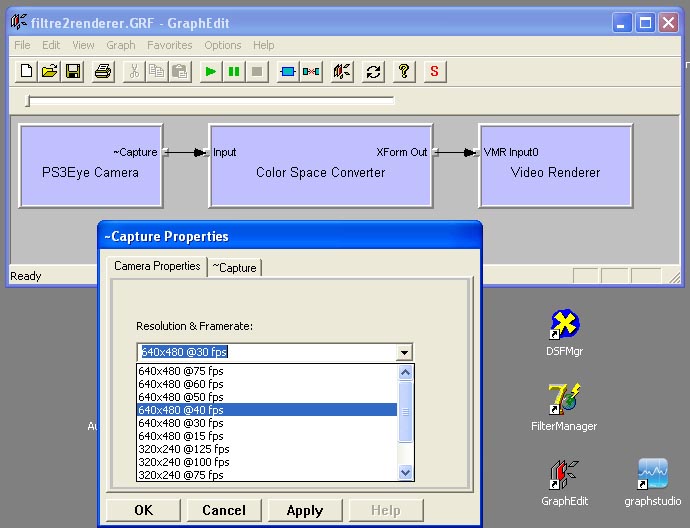Open the View menu
Image resolution: width=690 pixels, height=528 pixels.
(83, 45)
